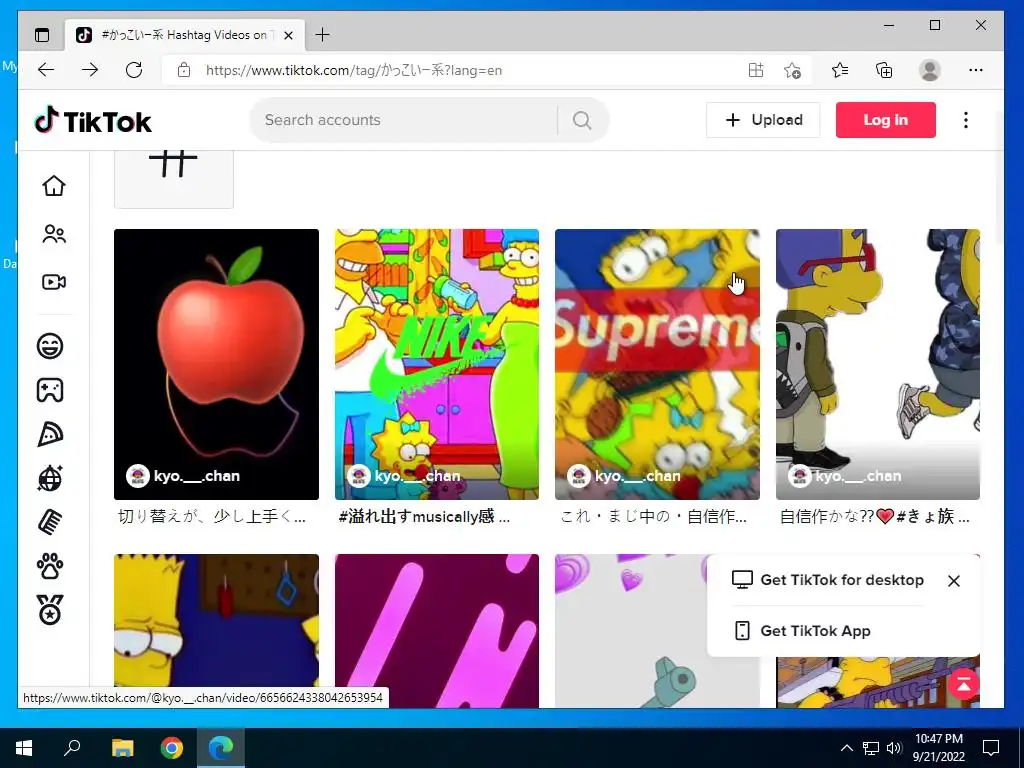Show hidden system tray icons
This screenshot has height=768, width=1024.
click(x=846, y=748)
